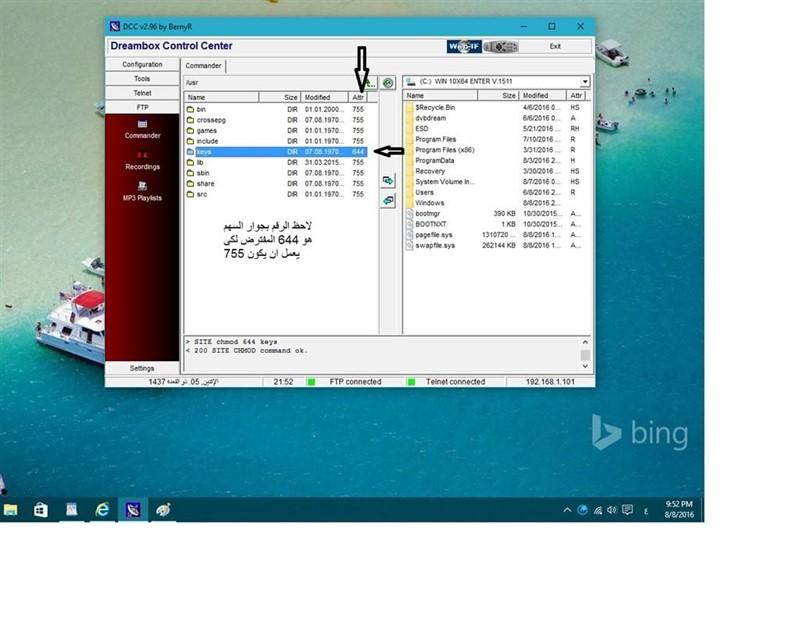This screenshot has height=639, width=800.
Task: Select the FTP section
Action: click(142, 107)
